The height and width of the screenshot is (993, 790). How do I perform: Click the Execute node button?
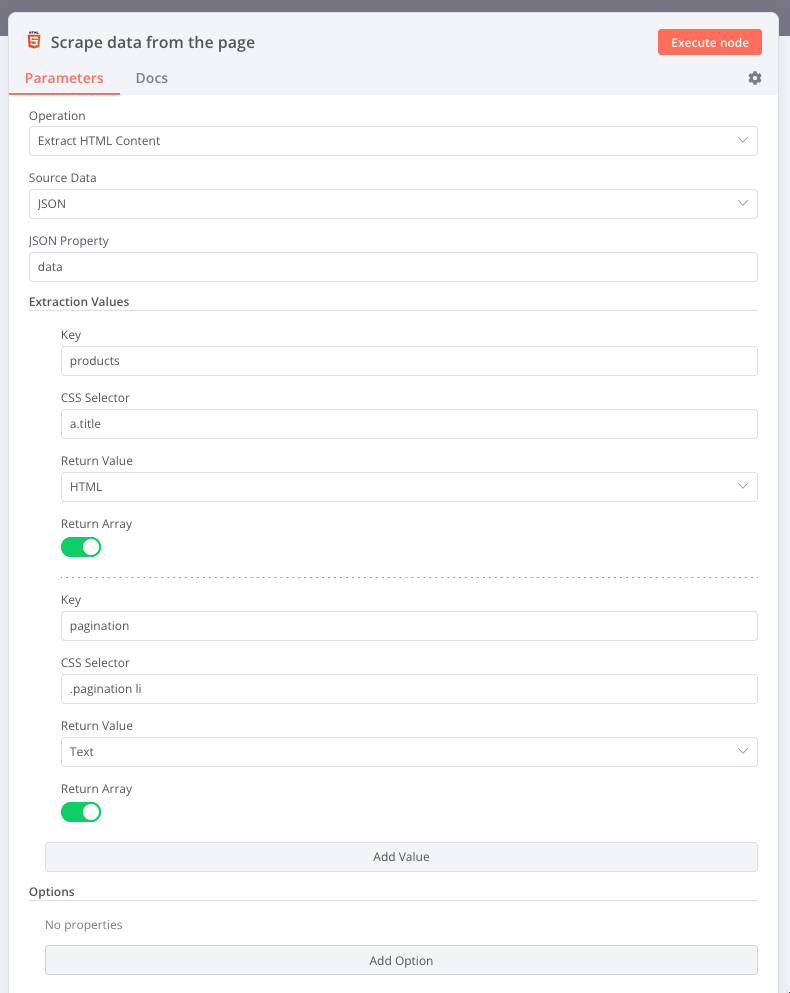click(x=709, y=42)
